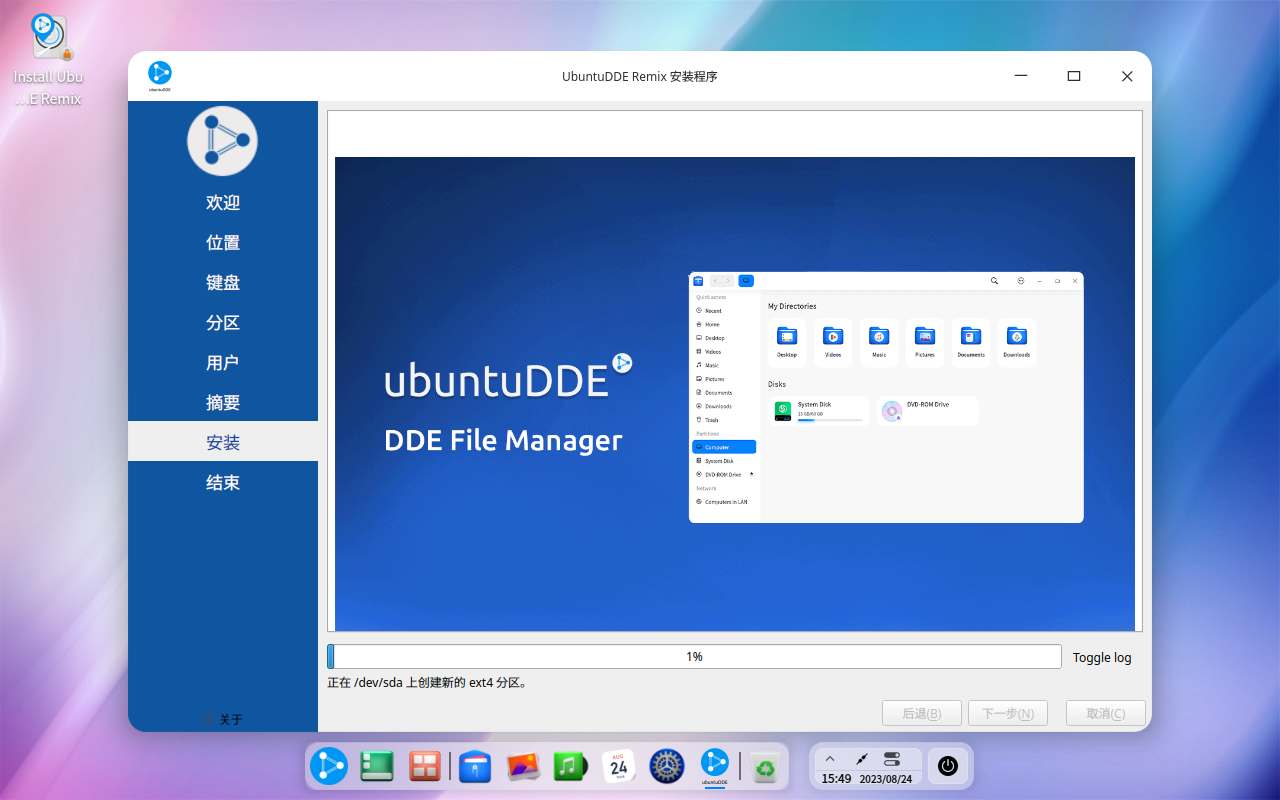1280x800 pixels.
Task: Click the 1% installation progress bar
Action: 694,656
